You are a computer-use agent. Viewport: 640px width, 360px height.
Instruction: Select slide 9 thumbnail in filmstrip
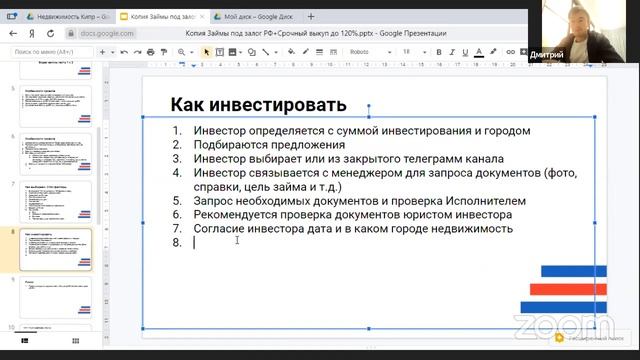56,298
